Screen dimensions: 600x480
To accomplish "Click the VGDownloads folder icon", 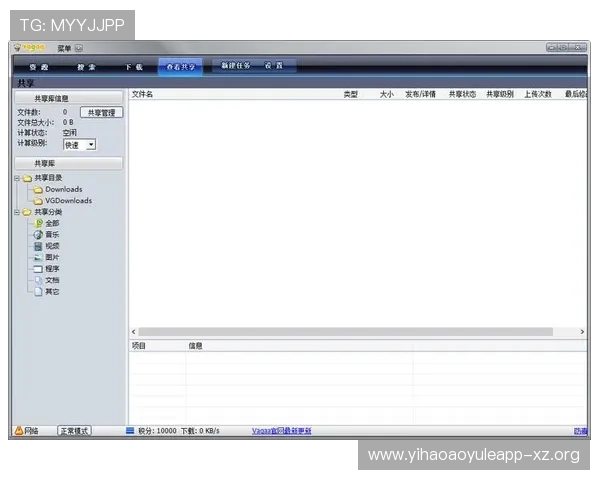I will tap(38, 201).
